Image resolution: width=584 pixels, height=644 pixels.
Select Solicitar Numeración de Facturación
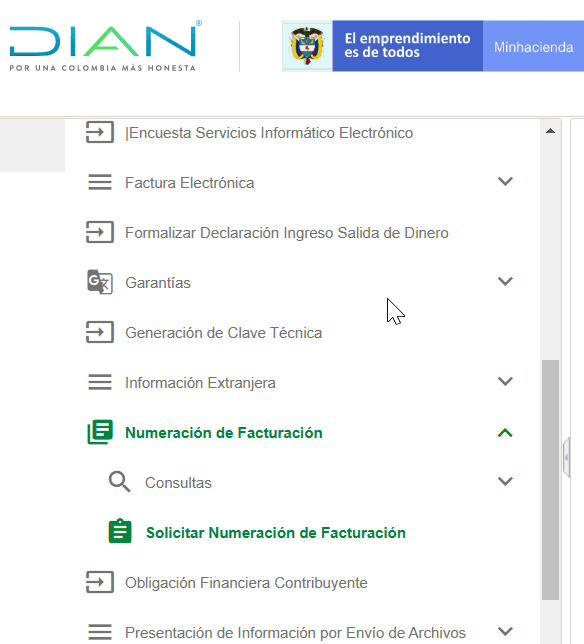click(276, 533)
